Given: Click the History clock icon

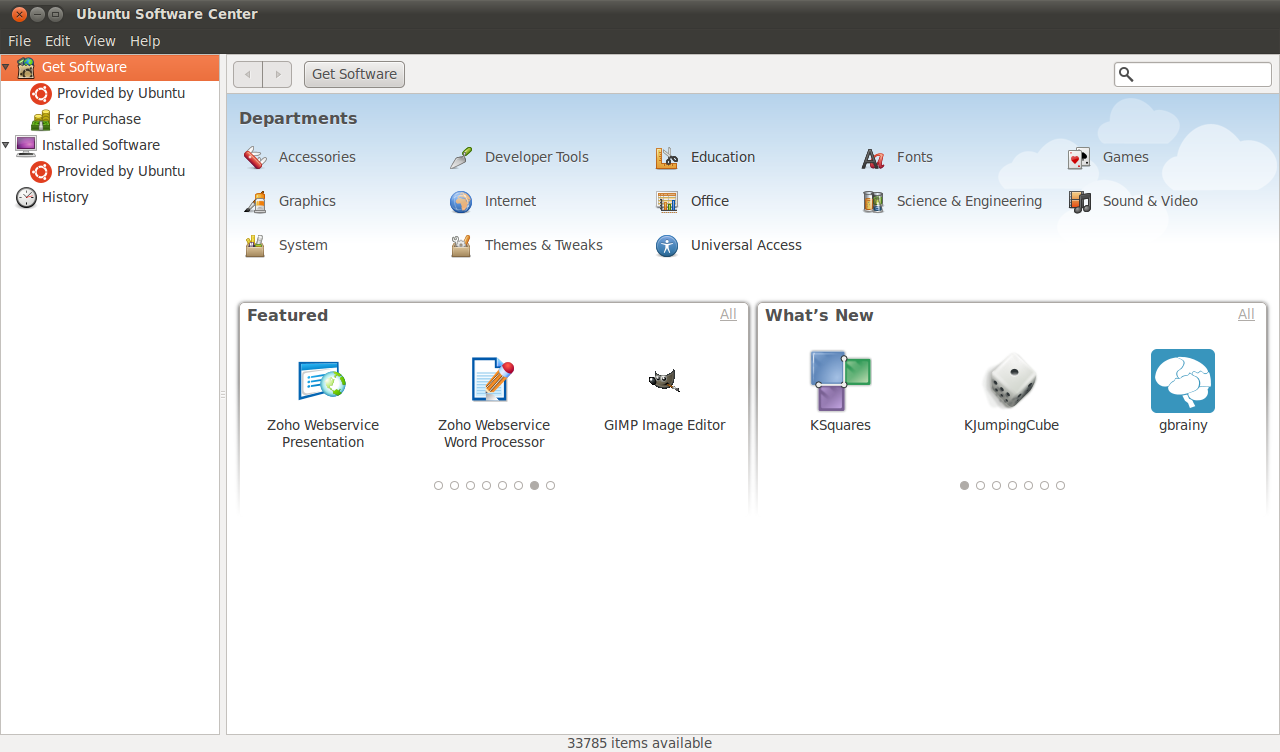Looking at the screenshot, I should tap(26, 197).
